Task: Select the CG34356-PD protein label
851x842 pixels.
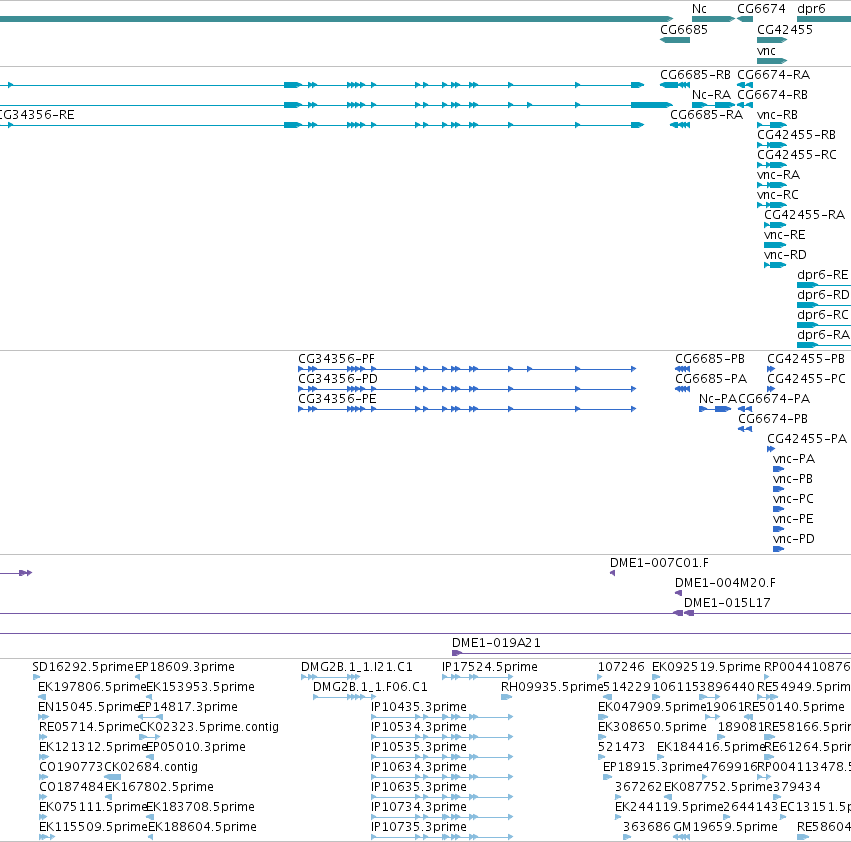Action: [338, 378]
